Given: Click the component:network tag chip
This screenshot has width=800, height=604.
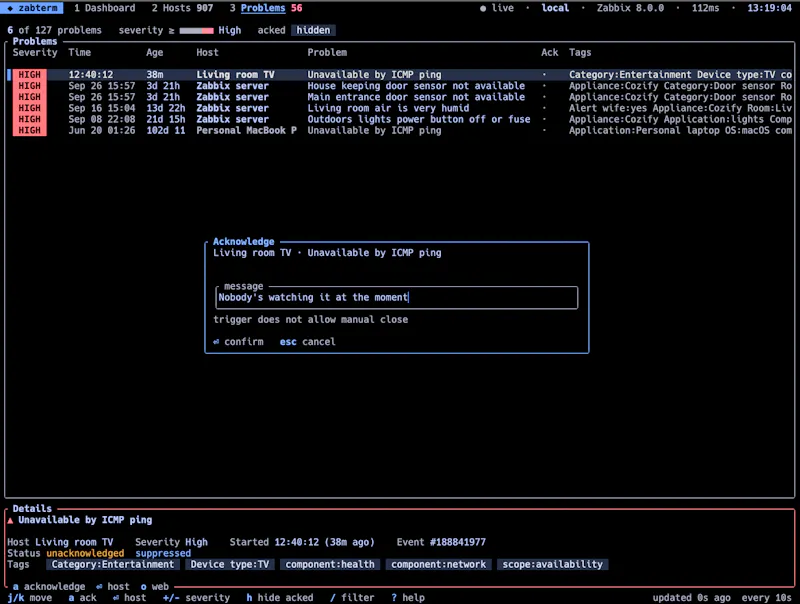Looking at the screenshot, I should (438, 564).
